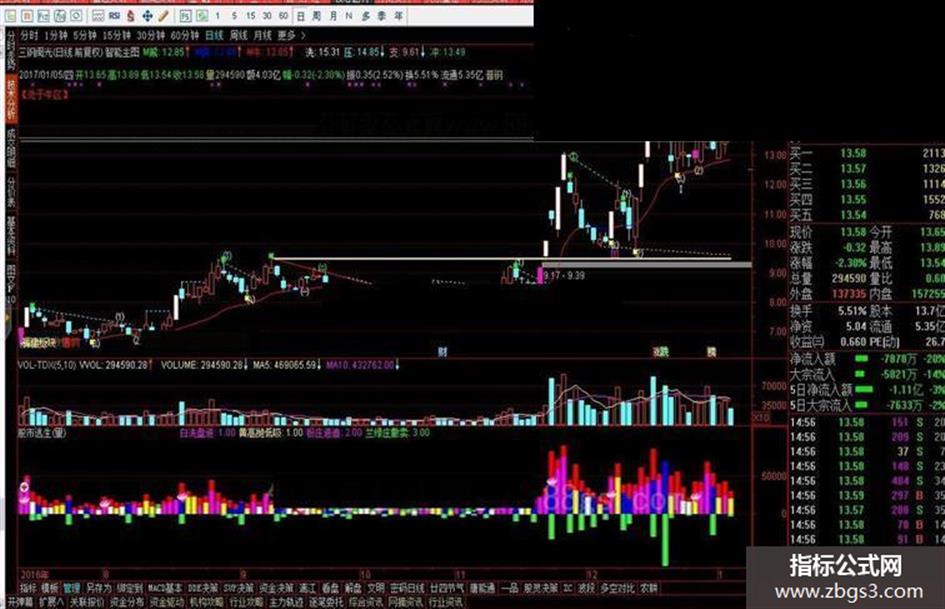
Task: Open the 1分钟 period tab
Action: pyautogui.click(x=55, y=36)
